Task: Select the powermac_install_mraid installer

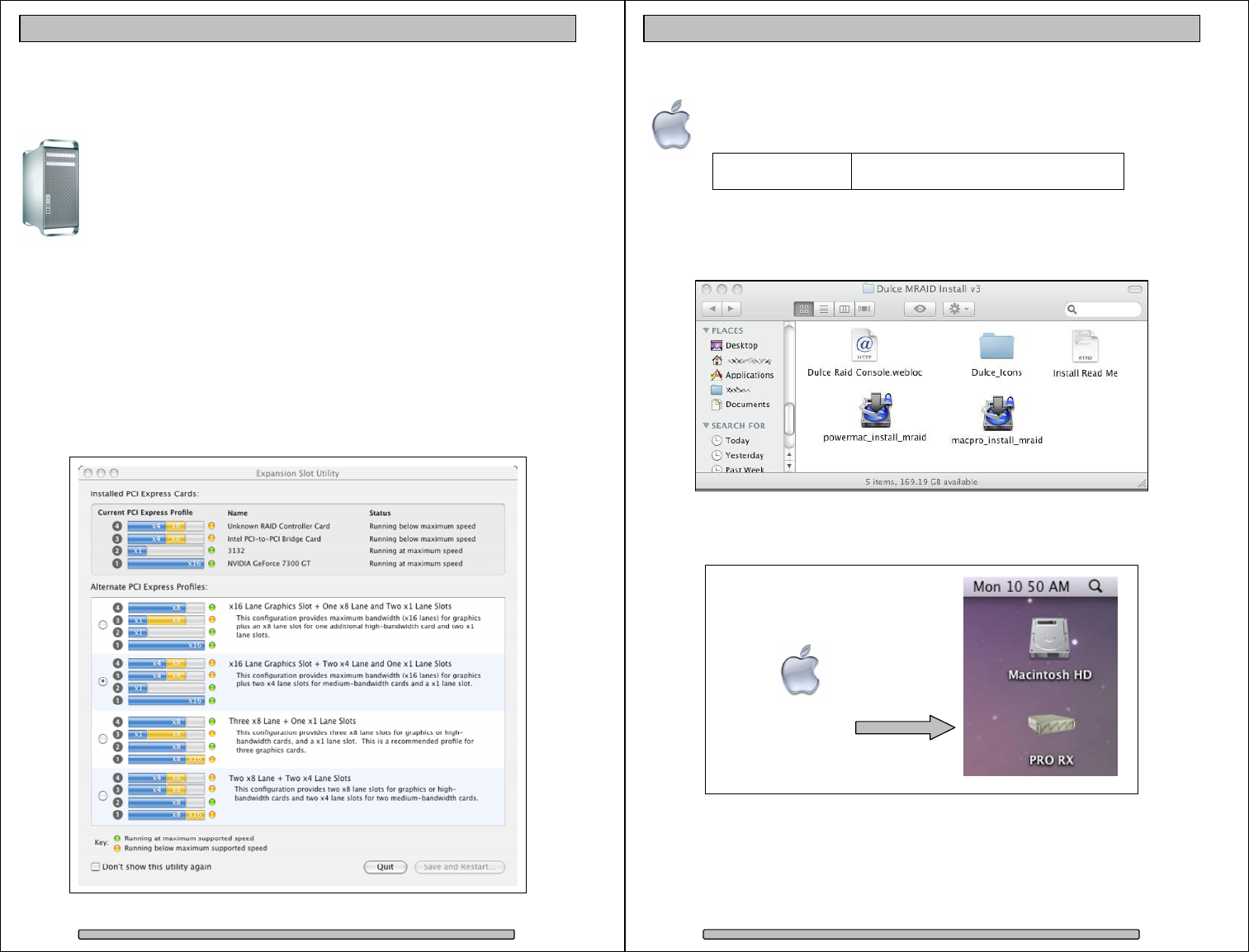Action: 875,417
